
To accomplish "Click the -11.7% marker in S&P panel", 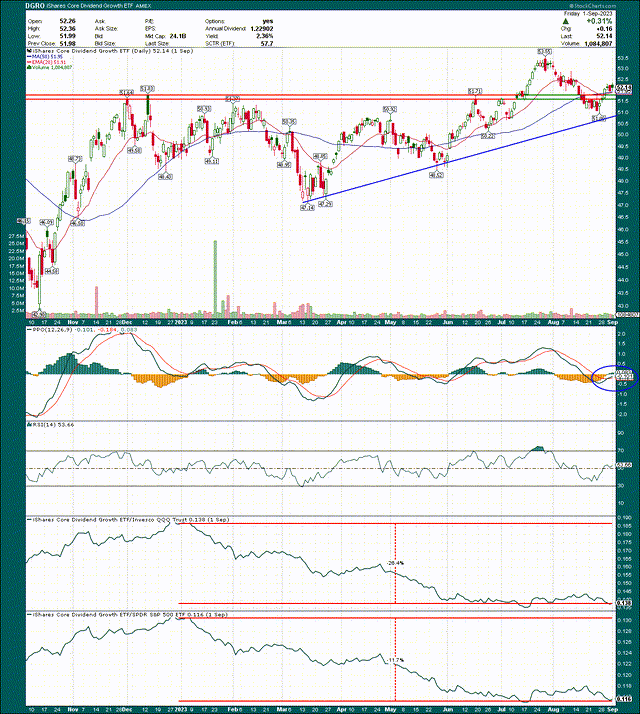I will pos(395,660).
